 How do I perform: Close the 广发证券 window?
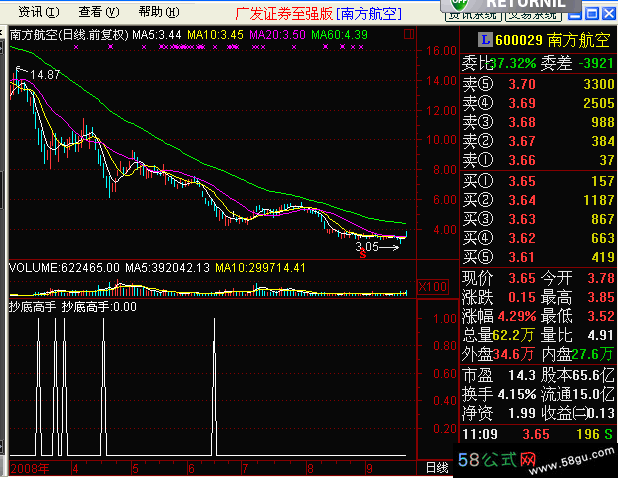click(609, 14)
